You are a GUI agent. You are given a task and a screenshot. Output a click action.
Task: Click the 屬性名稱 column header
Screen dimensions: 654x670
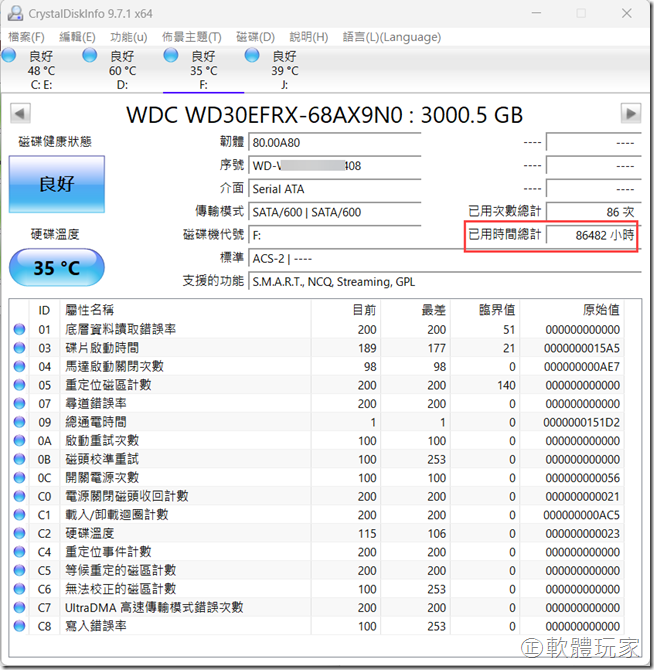pyautogui.click(x=90, y=310)
